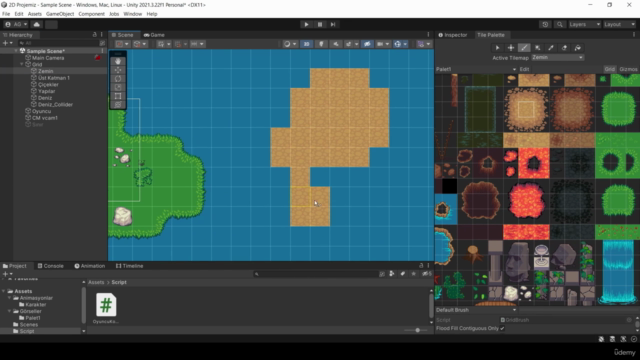Open the File menu
This screenshot has height=360, width=640.
click(6, 14)
